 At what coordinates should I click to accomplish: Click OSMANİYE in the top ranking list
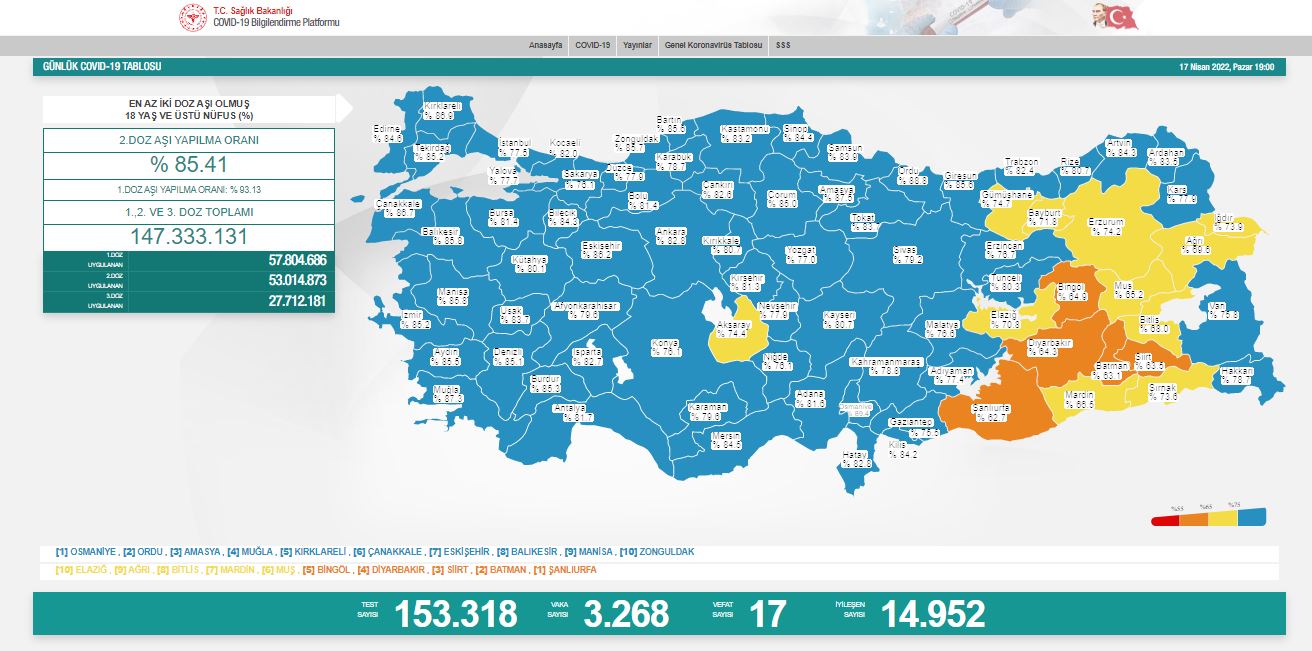(x=87, y=552)
